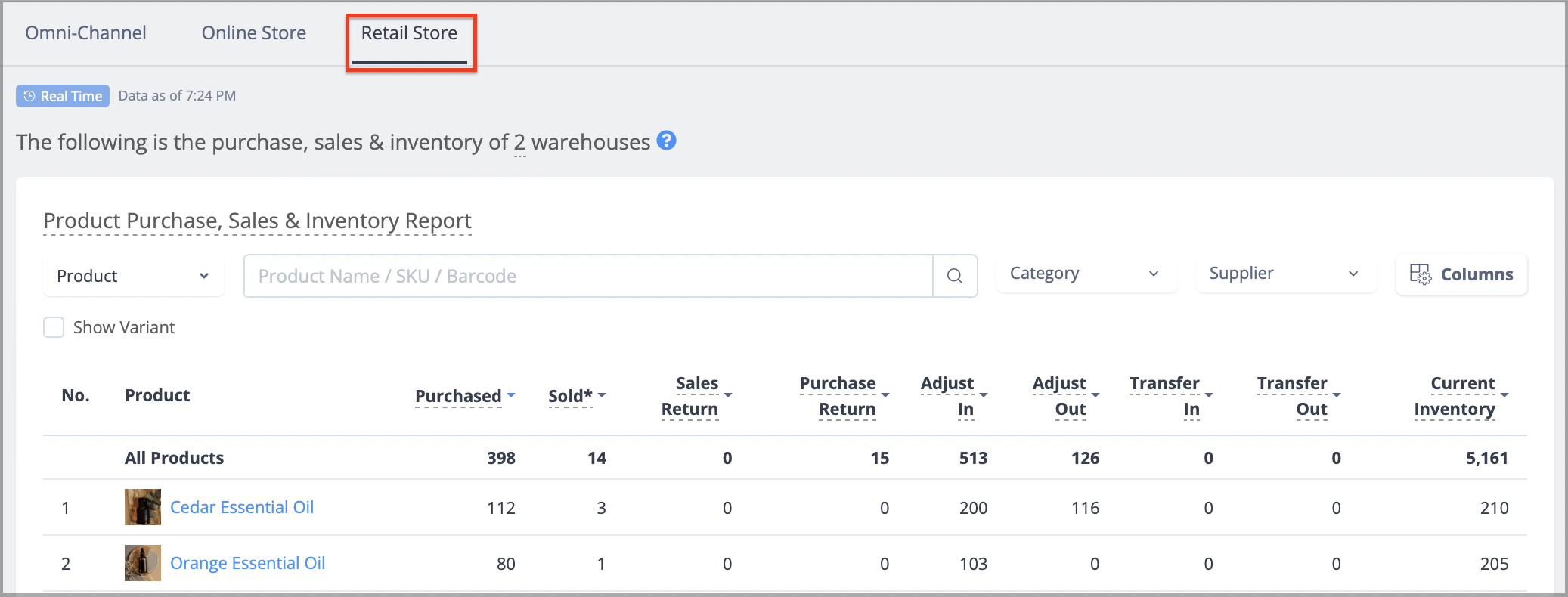The image size is (1568, 597).
Task: Click Cedar Essential Oil Adjust In value 200
Action: point(974,508)
